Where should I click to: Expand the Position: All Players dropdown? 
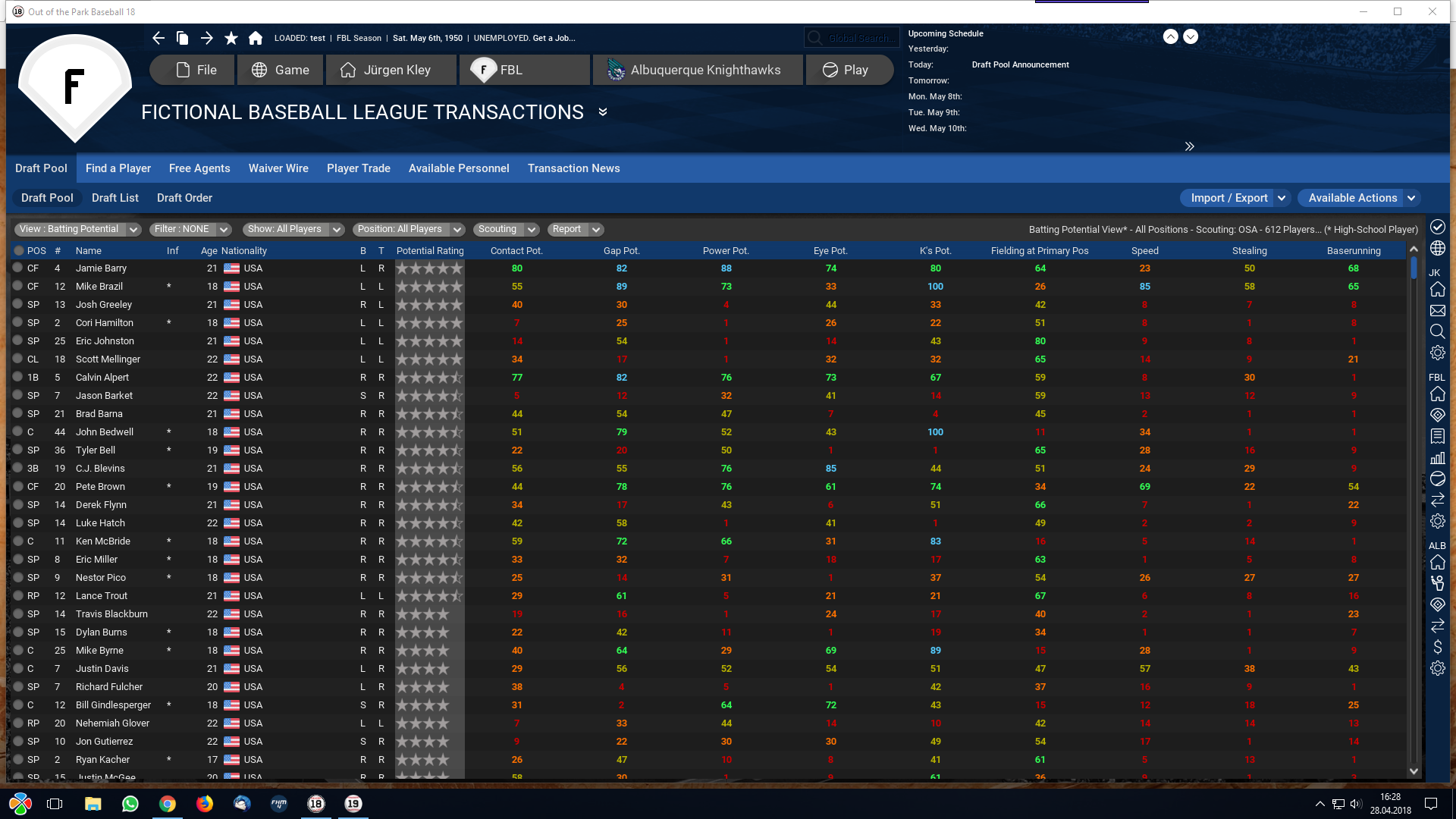point(409,229)
